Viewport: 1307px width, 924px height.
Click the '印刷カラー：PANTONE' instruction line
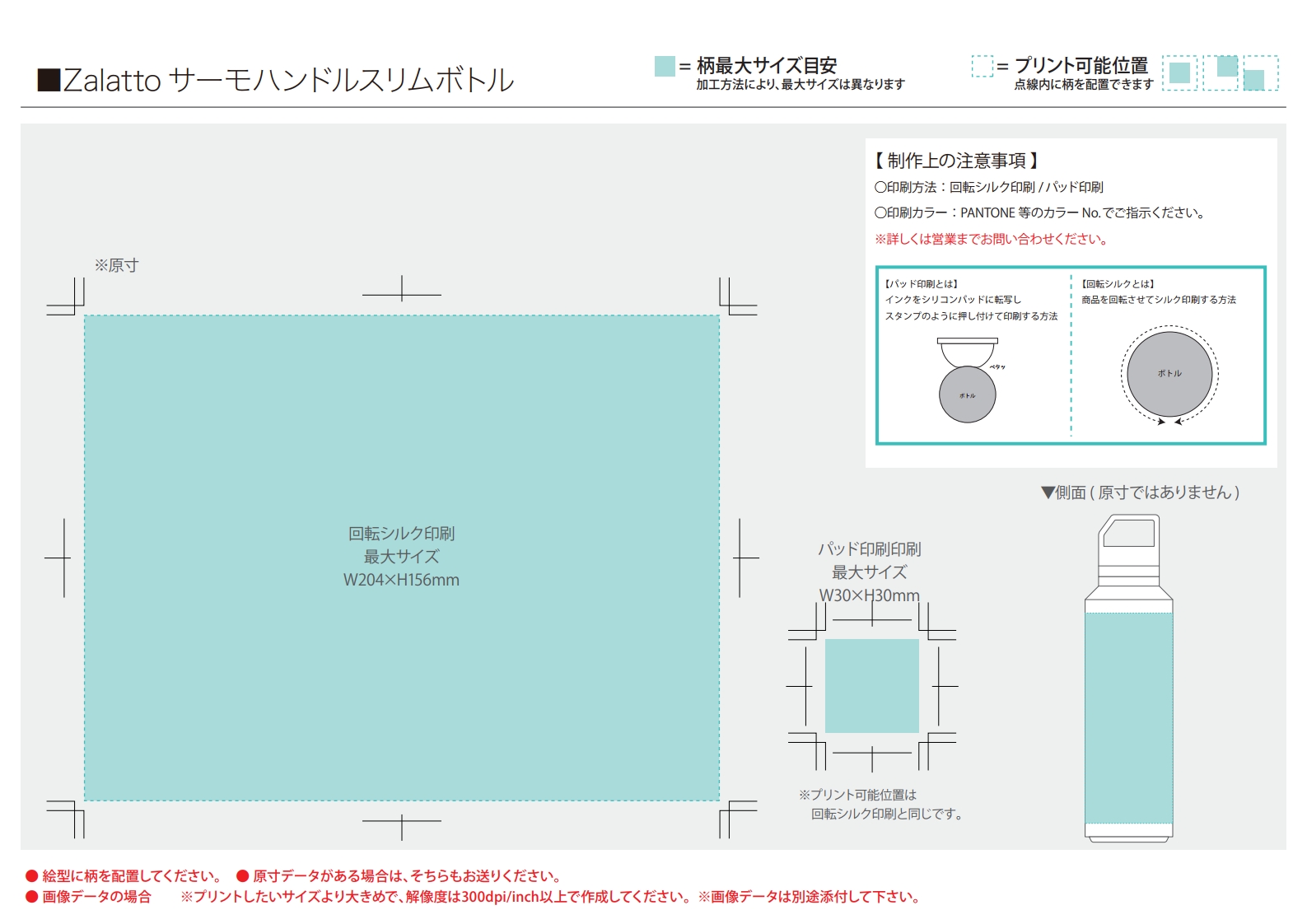tap(1042, 212)
